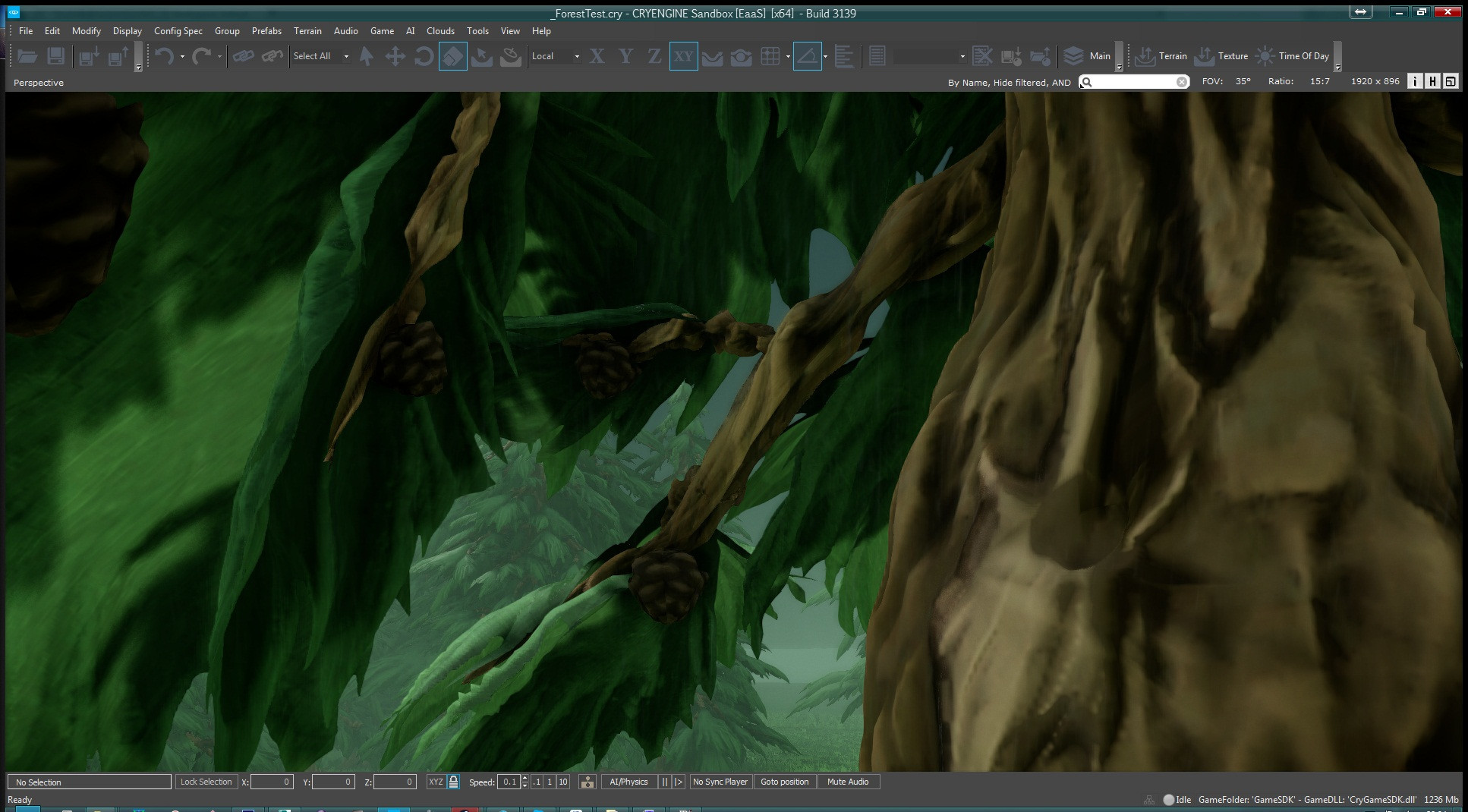This screenshot has height=812, width=1468.
Task: Open the Terrain menu
Action: [307, 31]
